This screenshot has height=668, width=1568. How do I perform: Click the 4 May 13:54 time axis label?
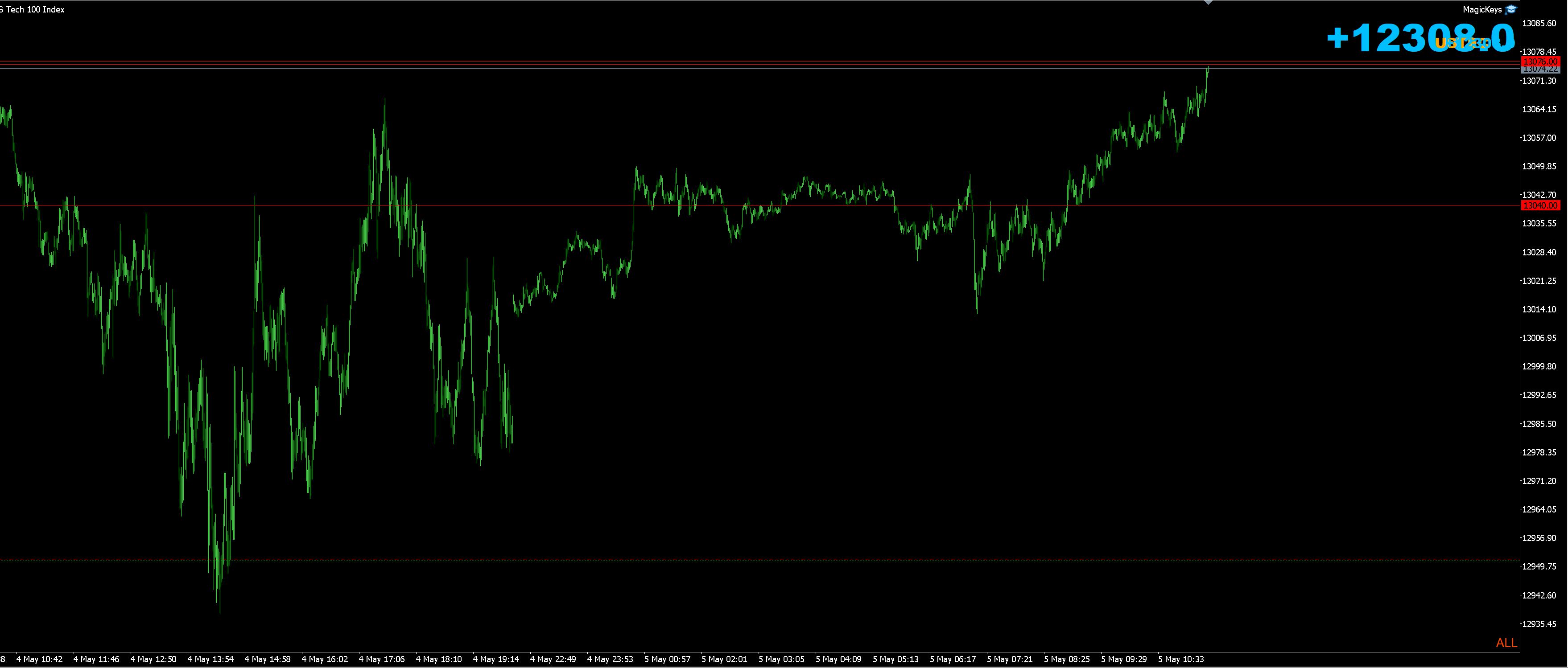point(210,660)
